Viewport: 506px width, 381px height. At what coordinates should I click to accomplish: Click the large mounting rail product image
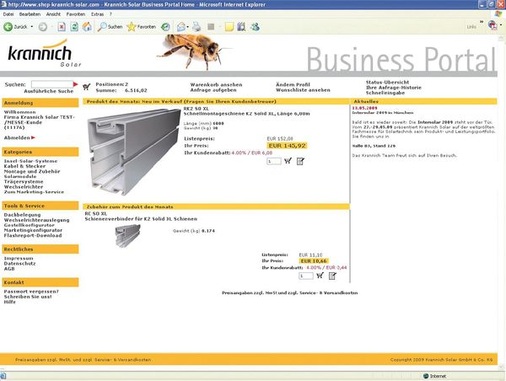[133, 152]
